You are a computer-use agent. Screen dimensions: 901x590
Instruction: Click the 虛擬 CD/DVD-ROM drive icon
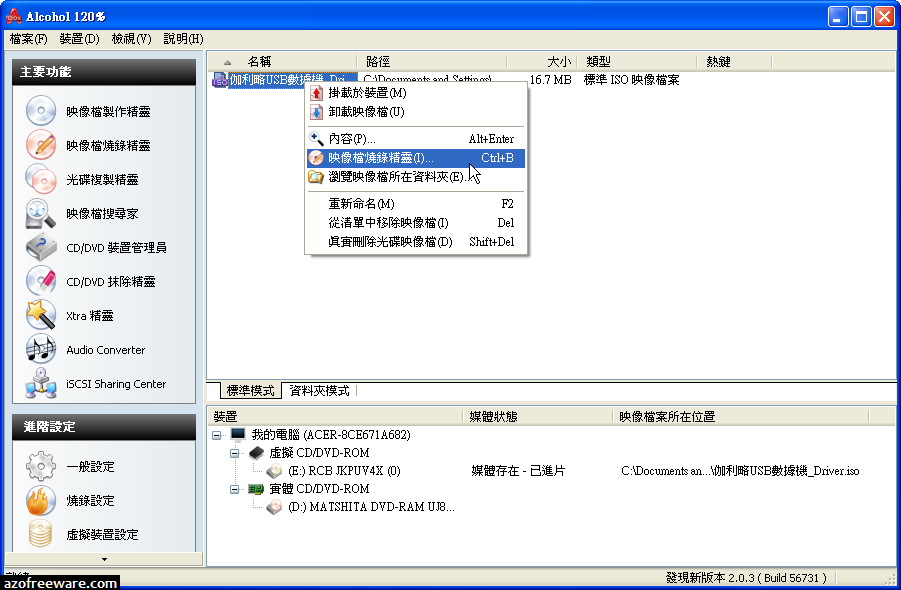pos(256,453)
